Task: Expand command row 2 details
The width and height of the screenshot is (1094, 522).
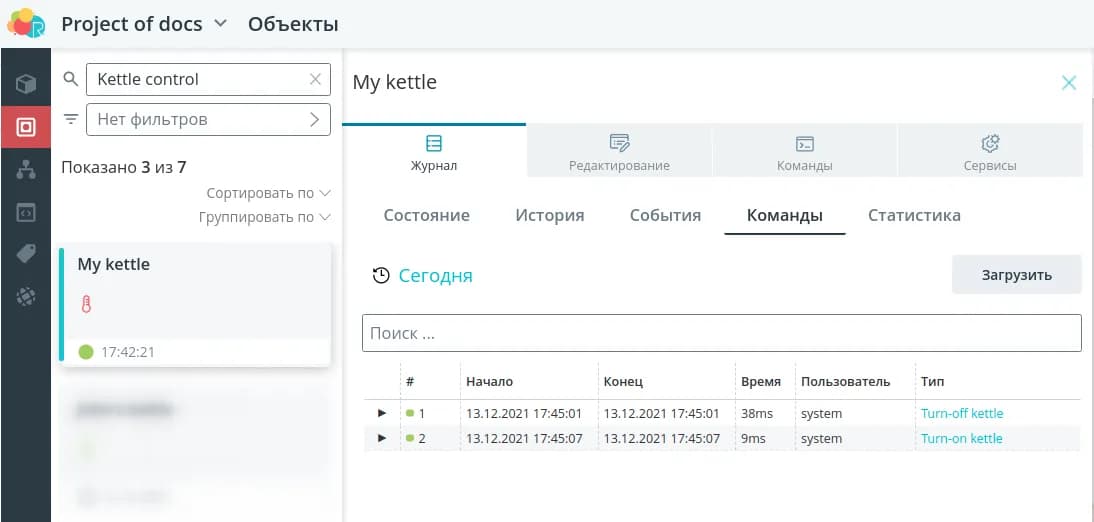Action: coord(381,438)
